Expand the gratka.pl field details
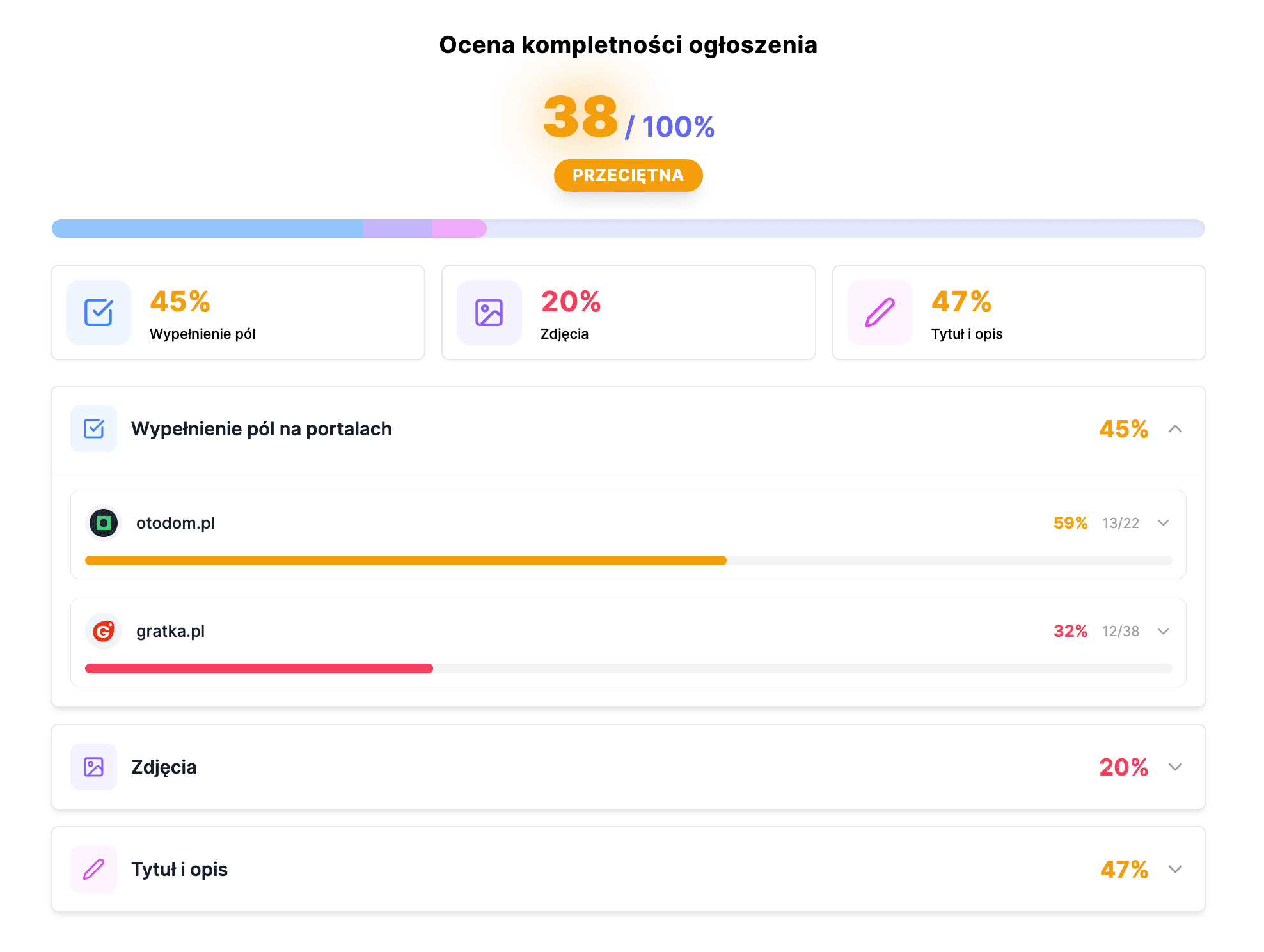This screenshot has width=1264, height=952. [x=1163, y=631]
